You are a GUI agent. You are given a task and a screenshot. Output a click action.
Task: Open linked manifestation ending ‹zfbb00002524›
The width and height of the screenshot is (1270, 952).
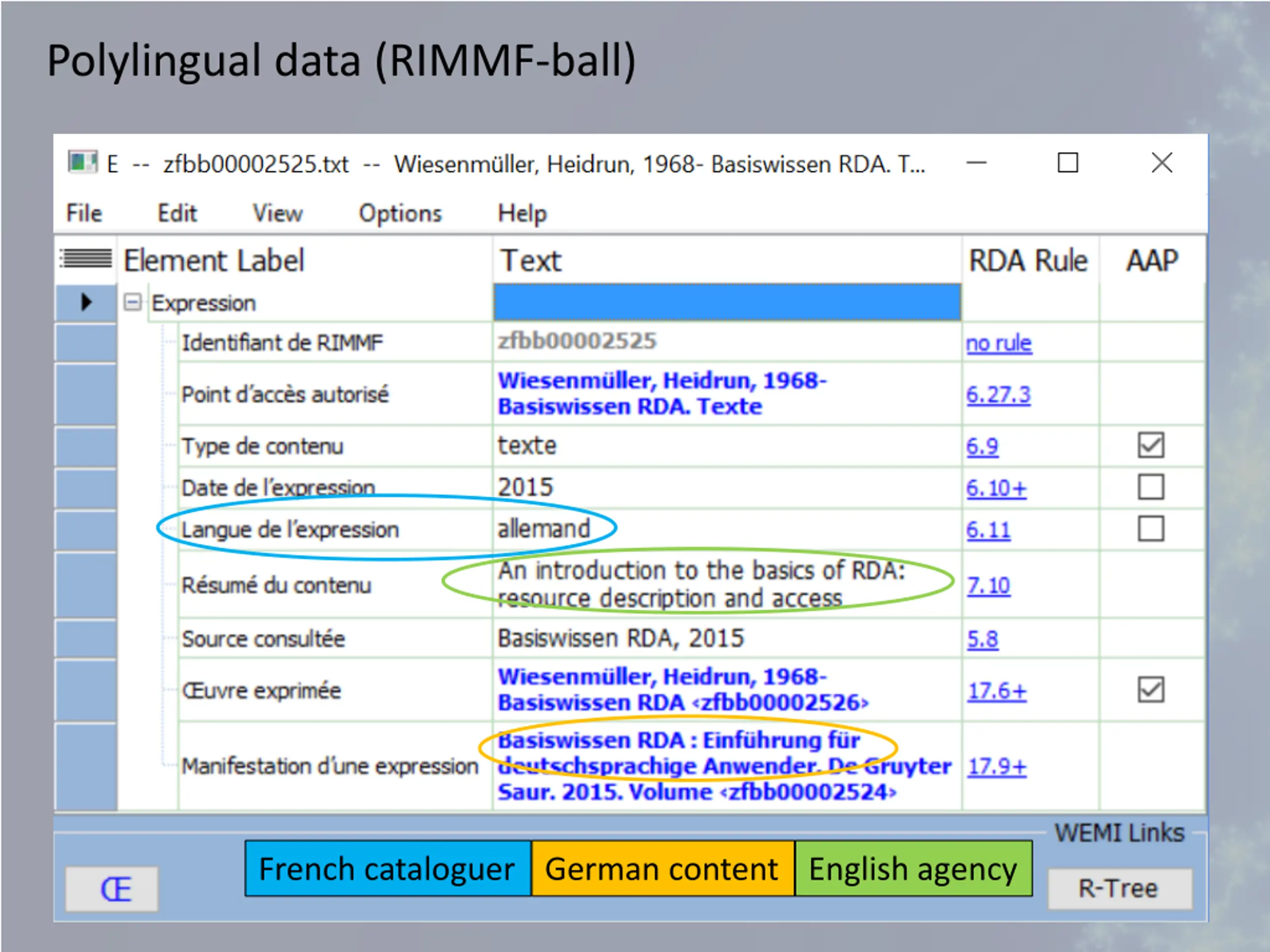pyautogui.click(x=724, y=766)
